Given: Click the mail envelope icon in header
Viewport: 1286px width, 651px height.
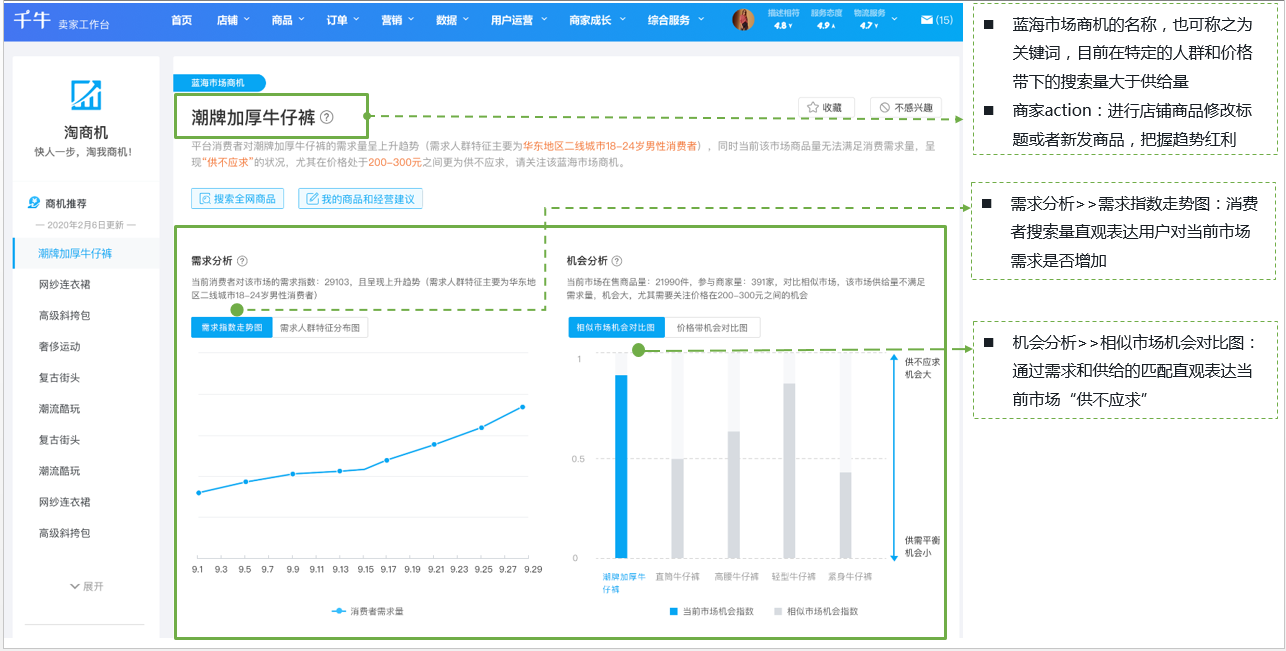Looking at the screenshot, I should 926,20.
